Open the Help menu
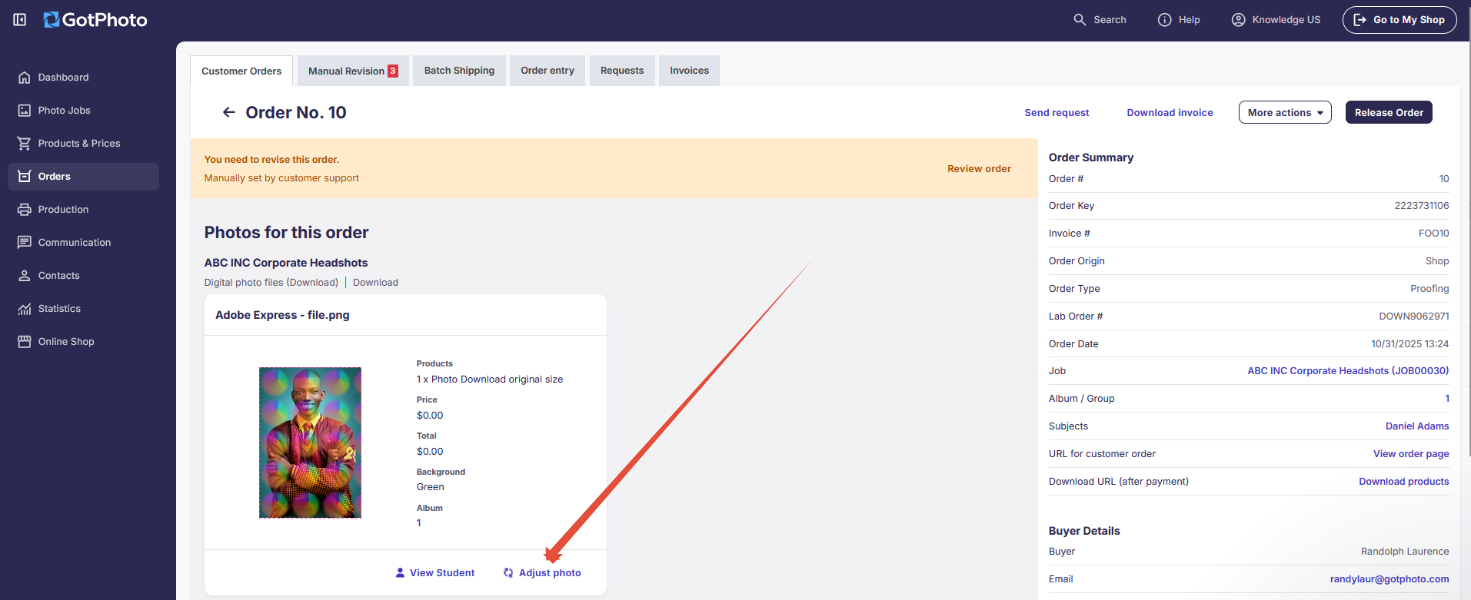The width and height of the screenshot is (1471, 600). tap(1179, 19)
